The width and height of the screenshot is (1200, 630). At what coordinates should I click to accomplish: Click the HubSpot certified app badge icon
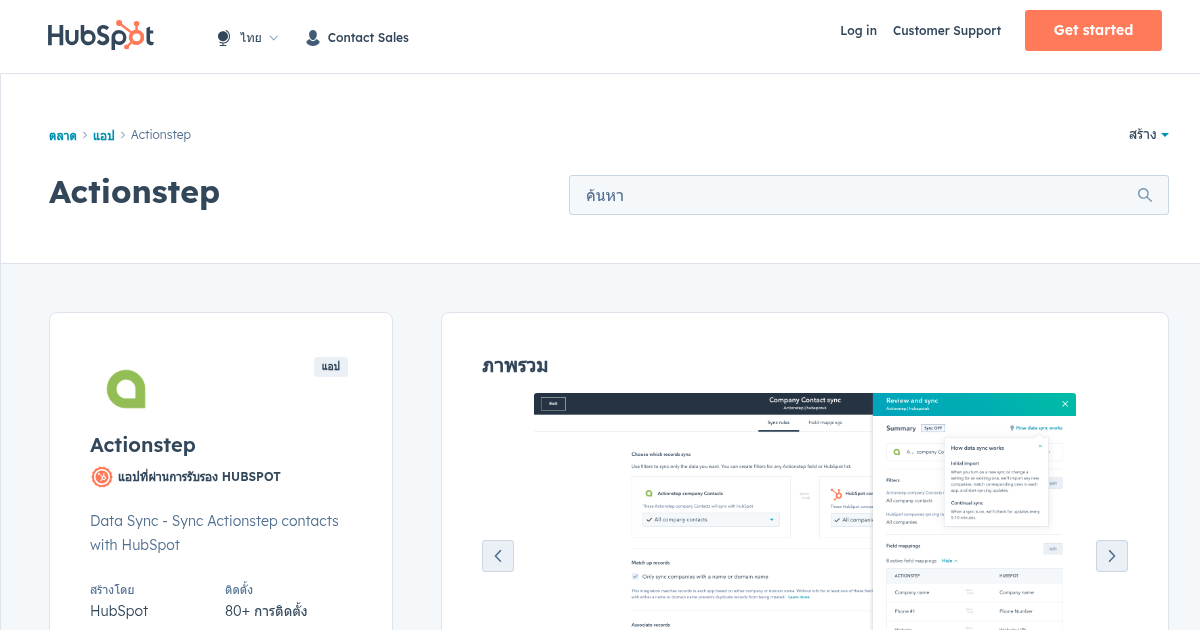tap(101, 477)
